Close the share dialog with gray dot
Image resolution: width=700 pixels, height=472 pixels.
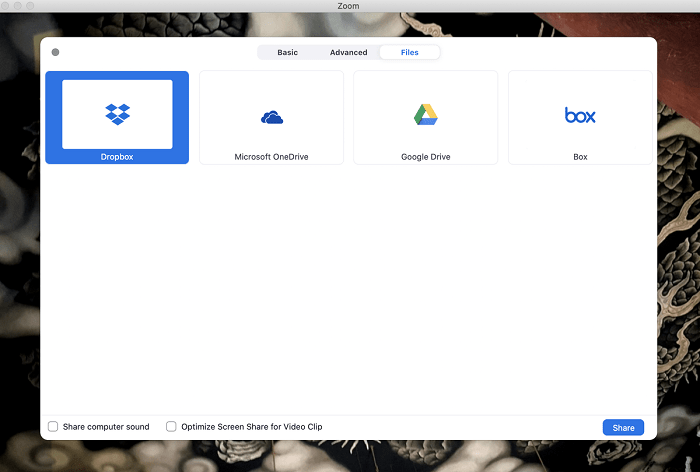(55, 52)
